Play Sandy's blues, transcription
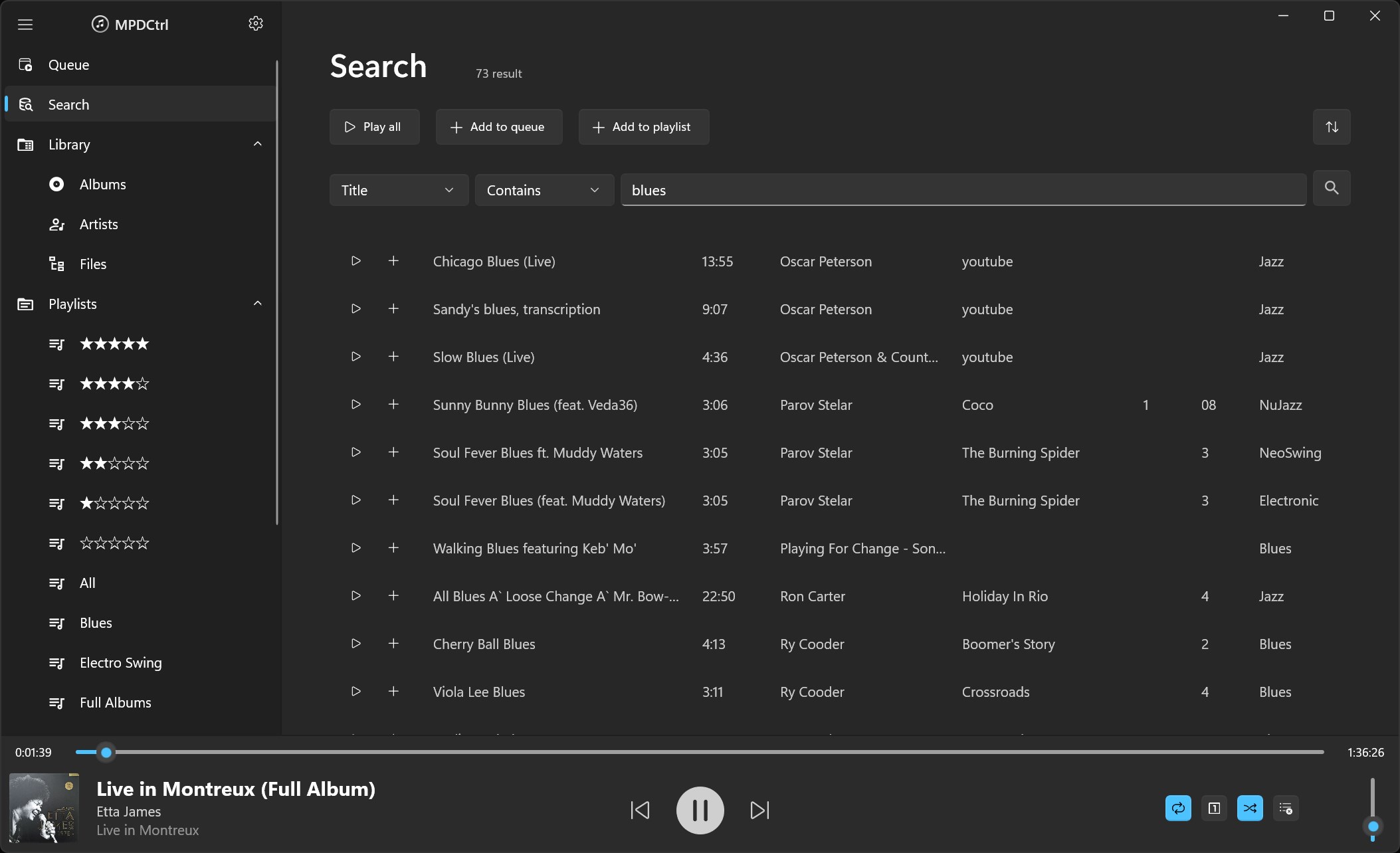This screenshot has width=1400, height=853. (356, 309)
